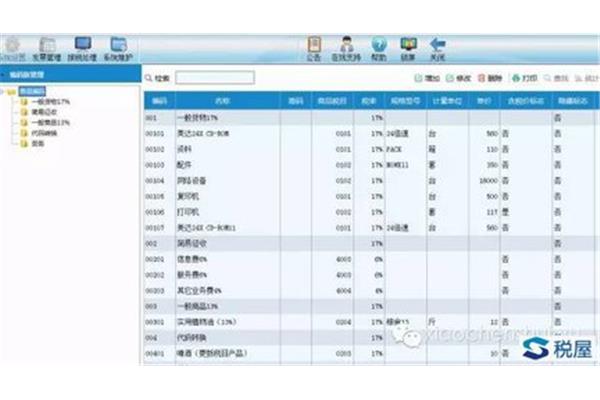Select 代码转换 folder in the tree

(44, 133)
